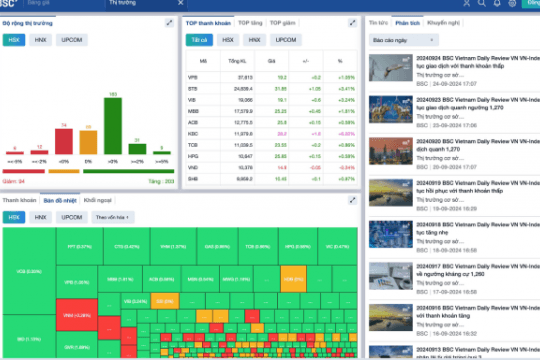Open the Theo vốn hóa dropdown
This screenshot has width=540, height=360.
(112, 217)
